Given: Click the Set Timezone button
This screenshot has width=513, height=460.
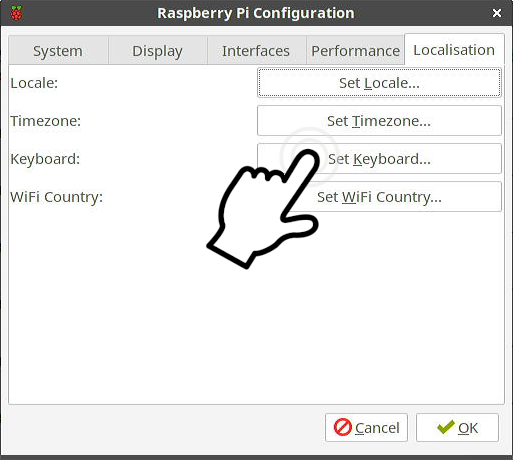Looking at the screenshot, I should pos(379,121).
